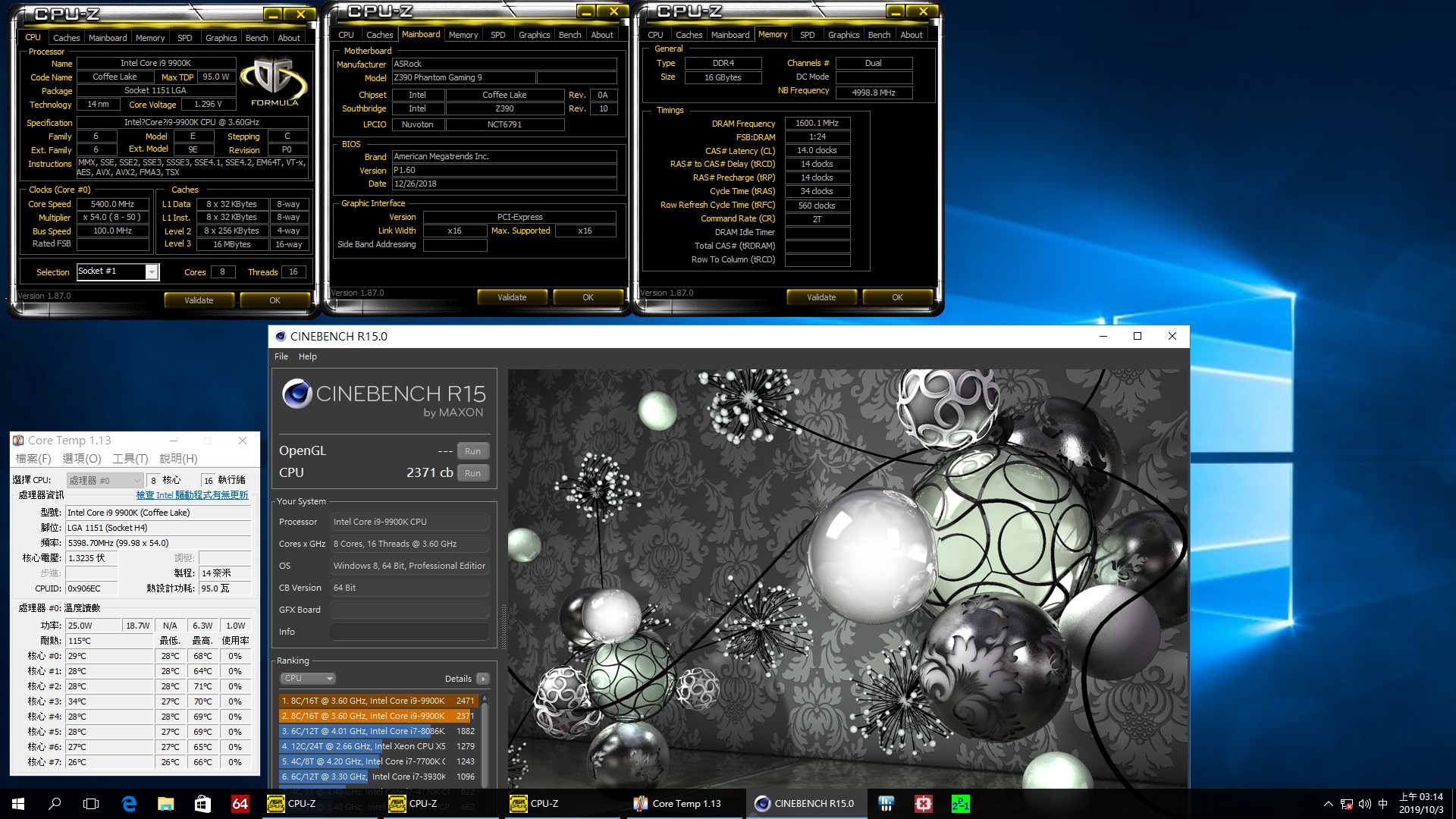Open the Ranking CPU dropdown in Cinebench
The width and height of the screenshot is (1456, 819).
[x=308, y=679]
